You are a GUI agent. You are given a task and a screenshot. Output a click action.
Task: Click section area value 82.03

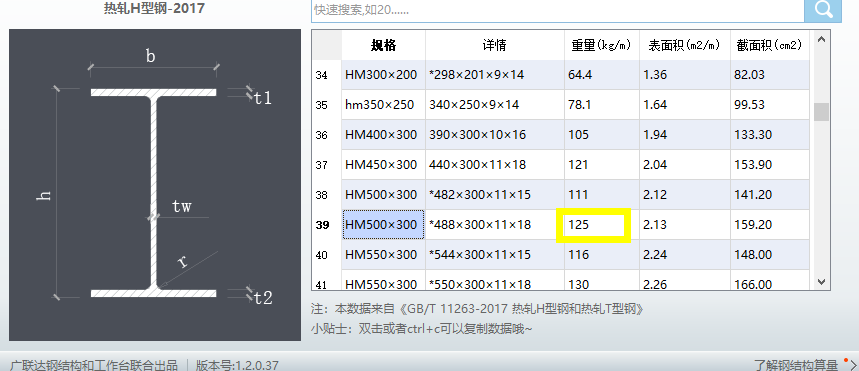click(x=770, y=75)
